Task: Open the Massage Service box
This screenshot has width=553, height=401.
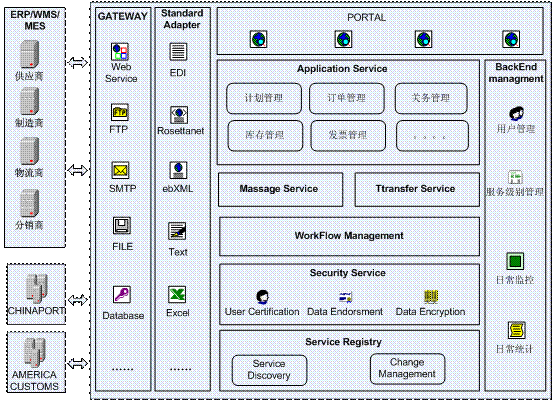Action: click(280, 189)
